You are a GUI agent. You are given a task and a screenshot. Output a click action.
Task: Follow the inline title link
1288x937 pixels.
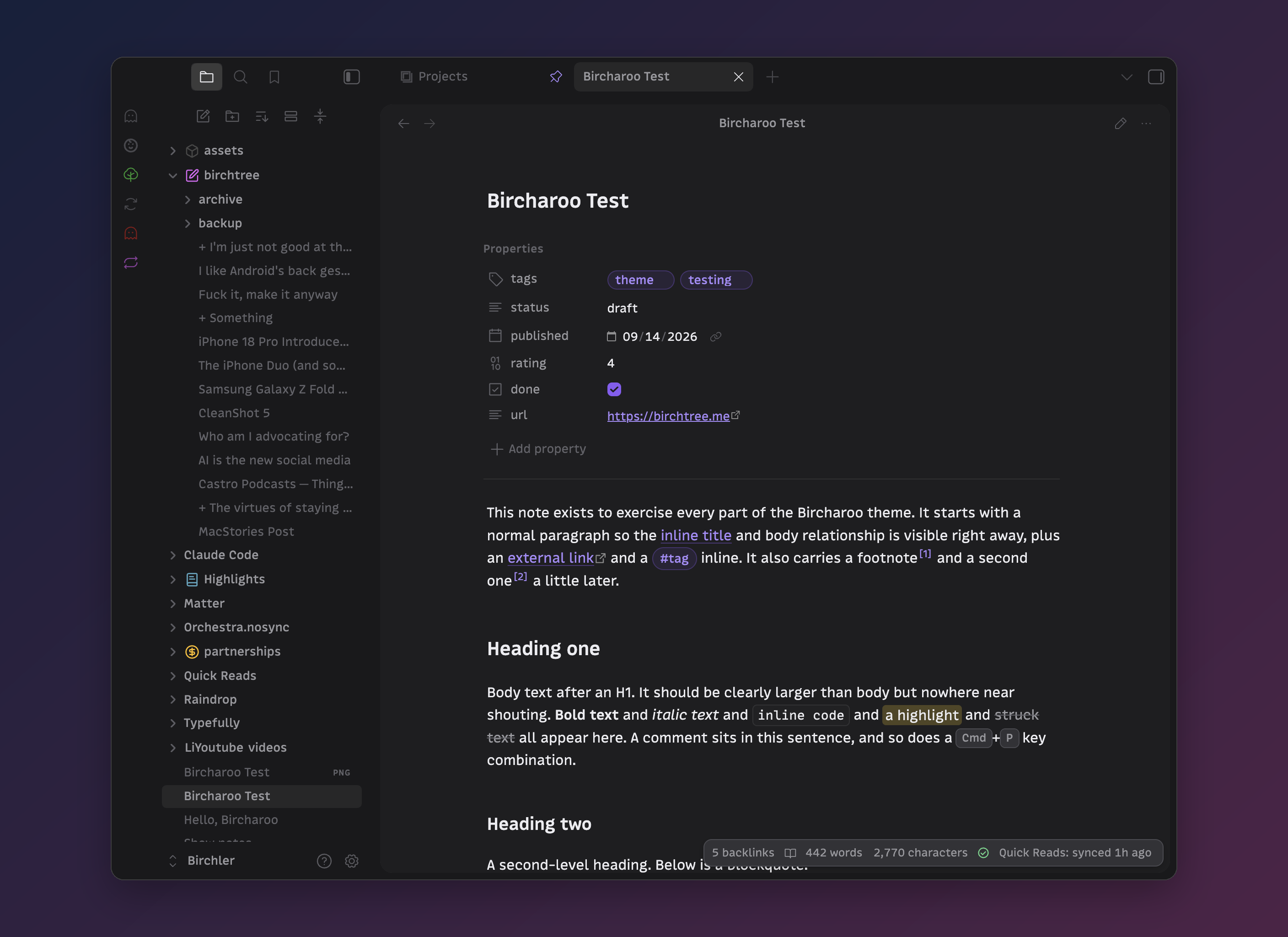tap(696, 536)
